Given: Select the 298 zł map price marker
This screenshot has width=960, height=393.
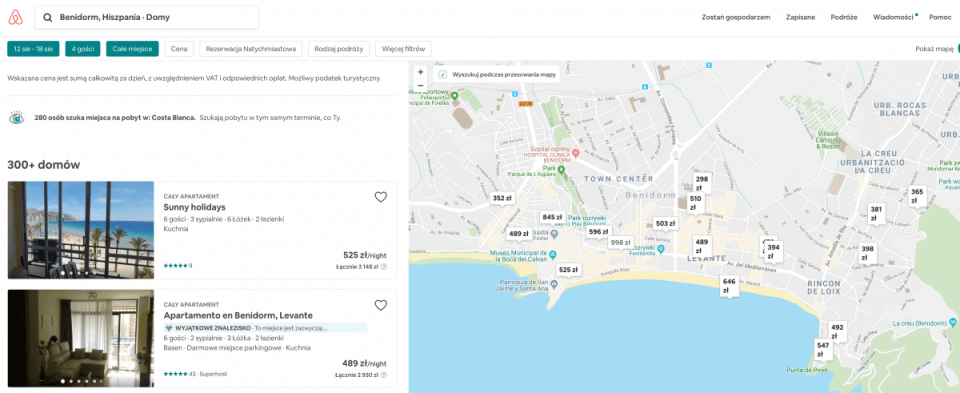Looking at the screenshot, I should 702,183.
